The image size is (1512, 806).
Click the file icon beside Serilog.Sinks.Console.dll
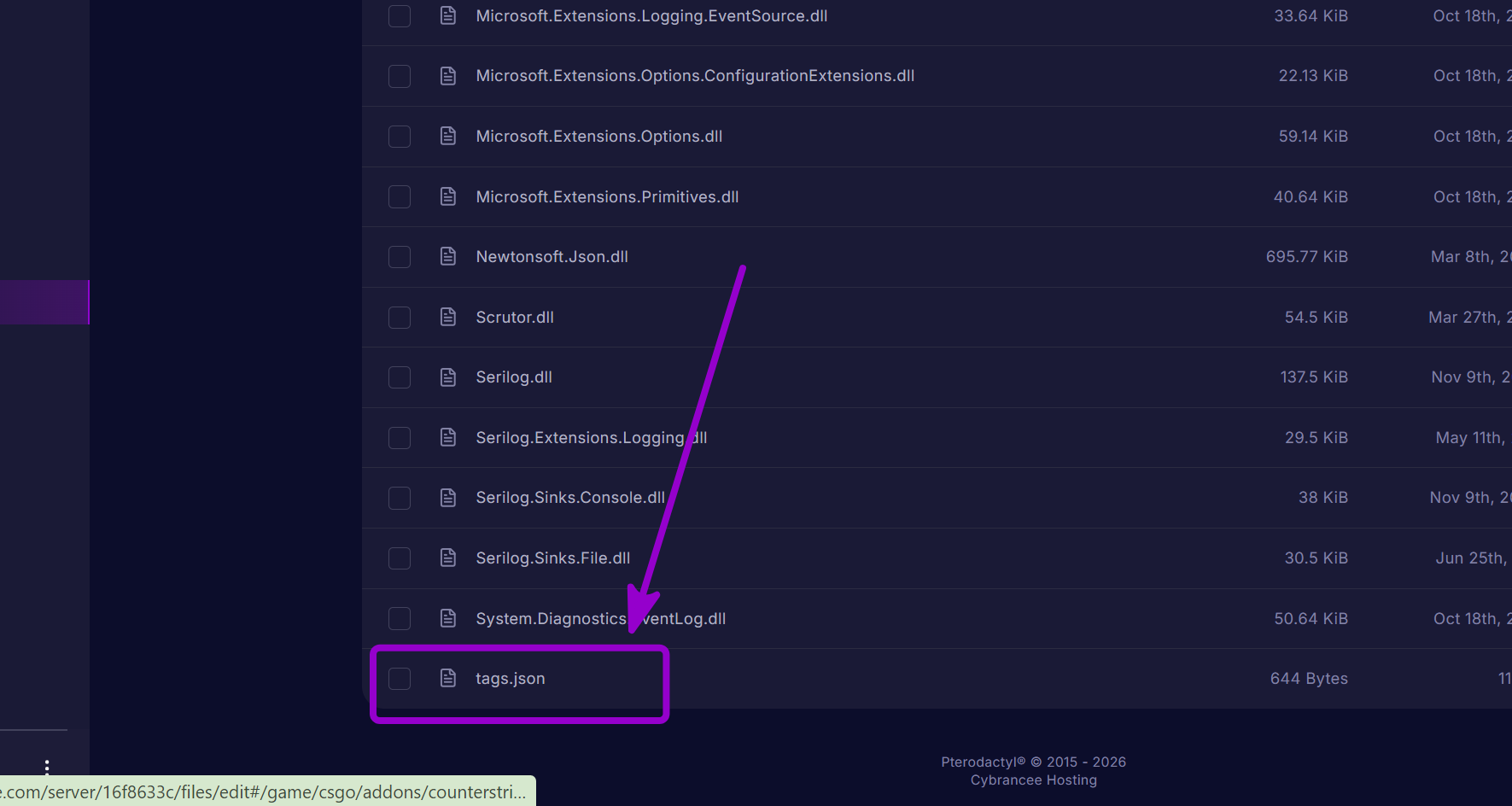(448, 497)
